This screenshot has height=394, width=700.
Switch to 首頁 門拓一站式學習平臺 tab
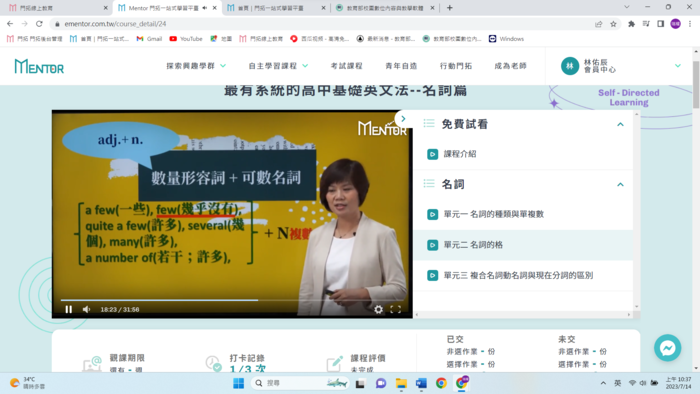click(x=276, y=8)
